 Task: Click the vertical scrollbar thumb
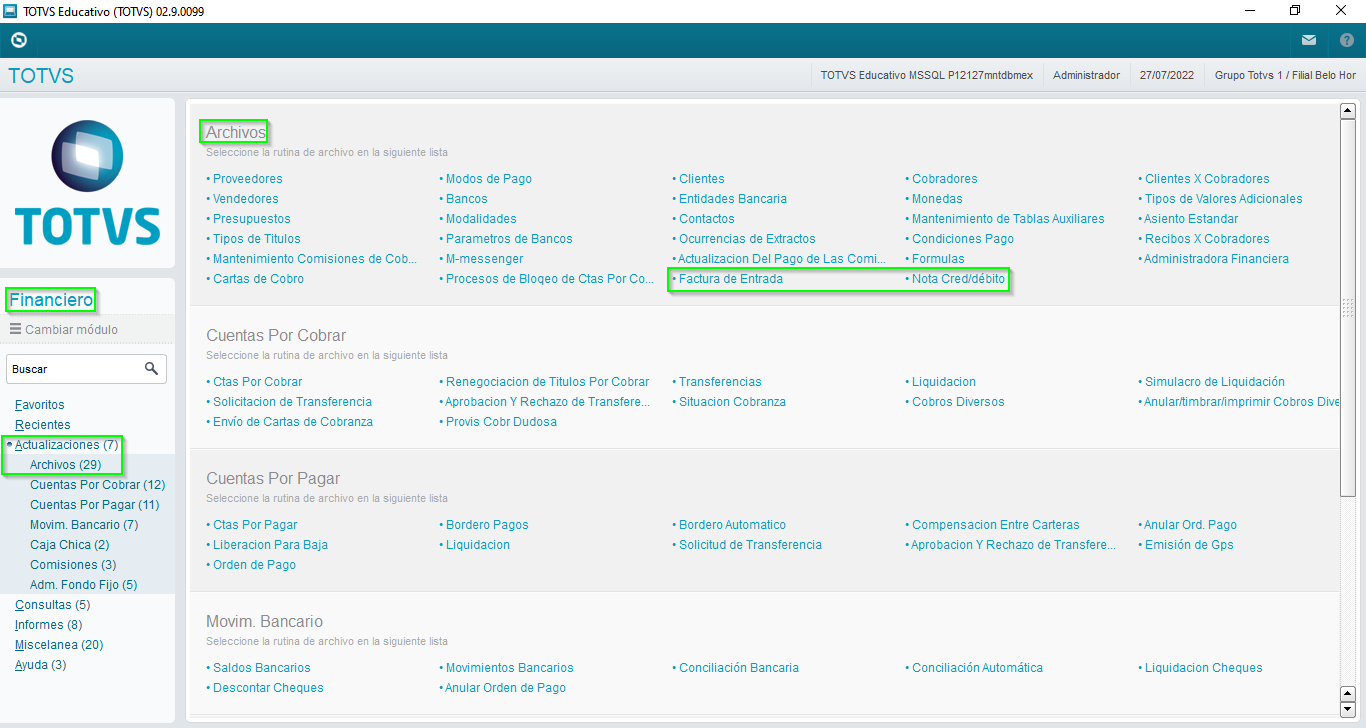(1347, 308)
